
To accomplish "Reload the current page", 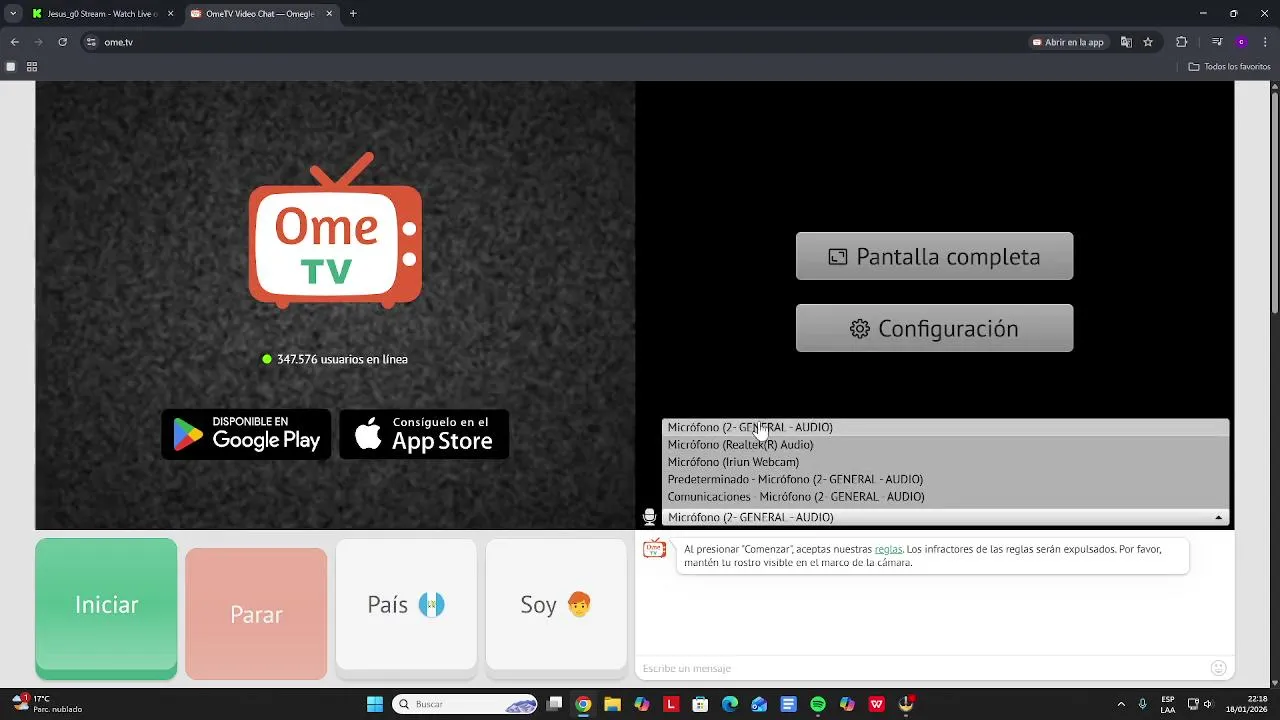I will (62, 42).
